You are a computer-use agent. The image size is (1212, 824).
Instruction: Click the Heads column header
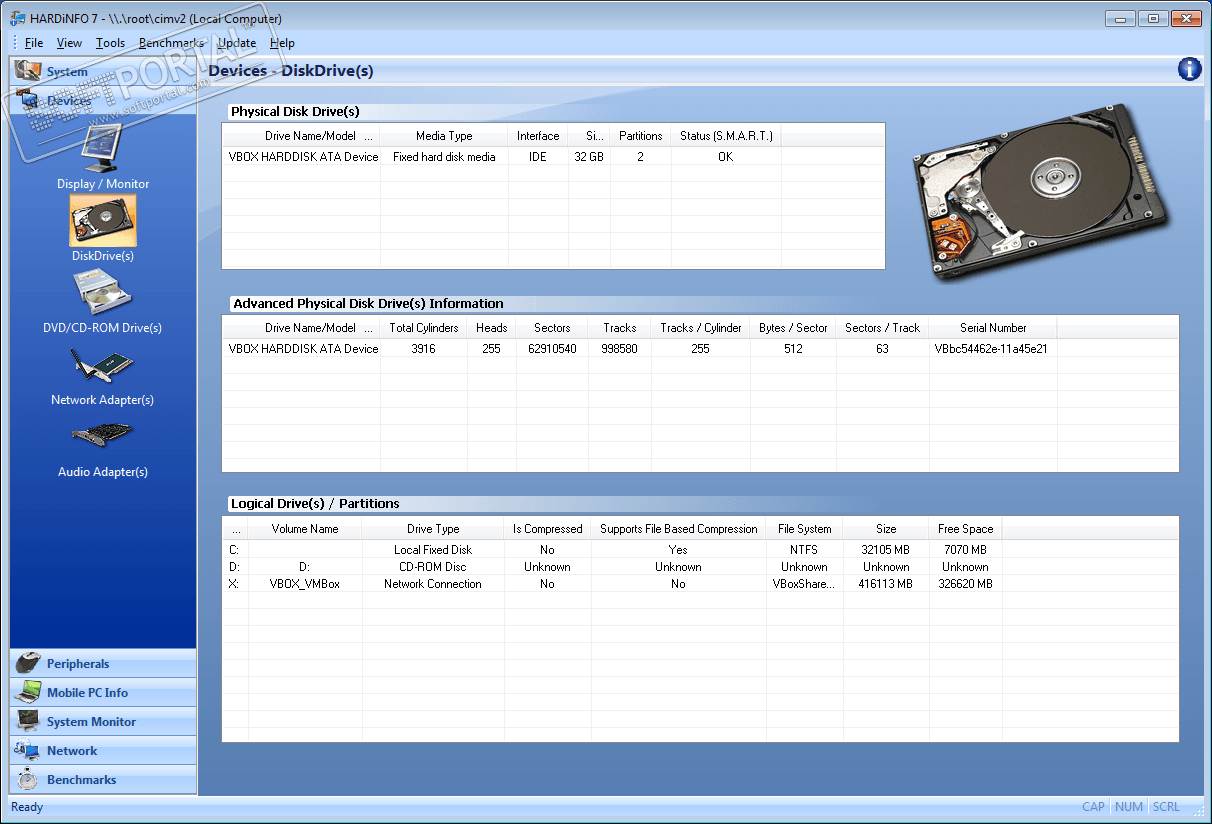(491, 328)
